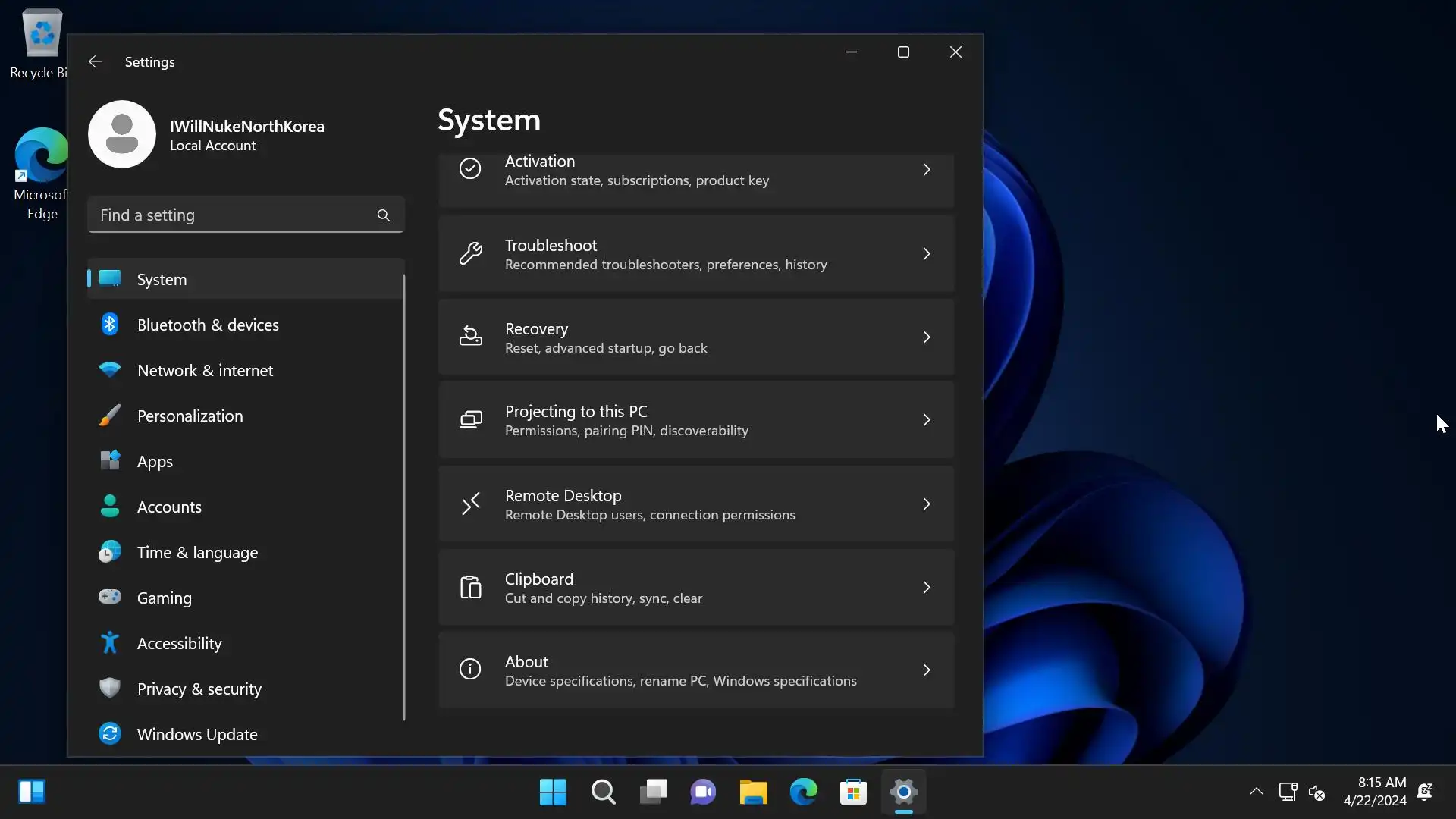The image size is (1456, 819).
Task: Click the Personalization paintbrush icon
Action: point(110,416)
